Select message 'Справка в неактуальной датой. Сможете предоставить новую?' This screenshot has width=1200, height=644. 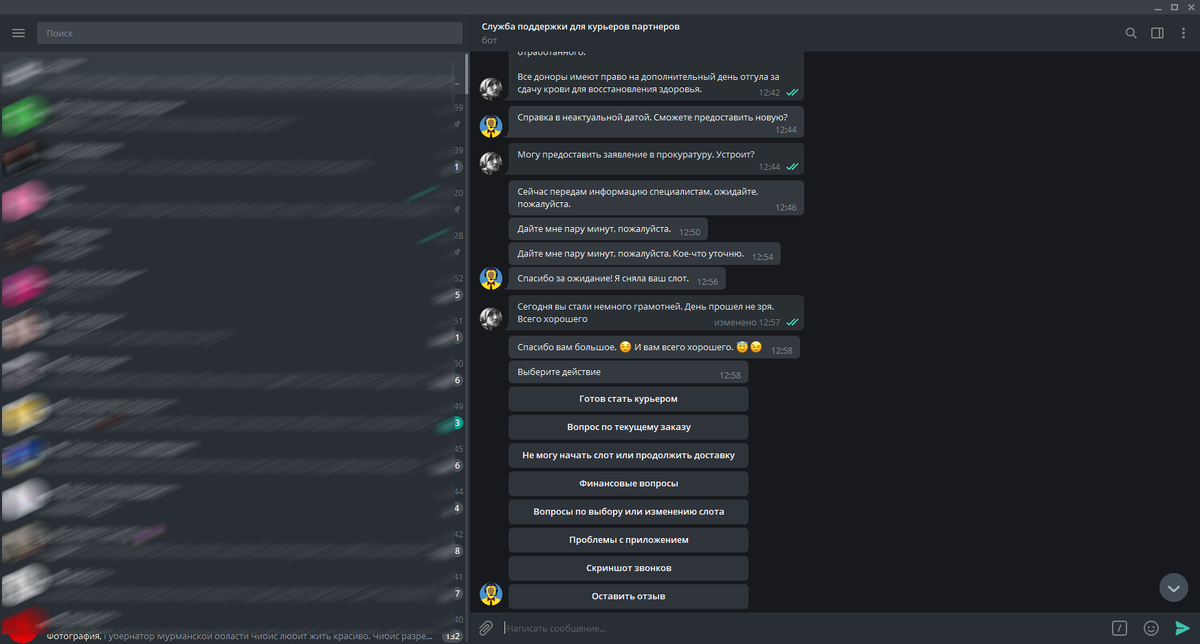pos(656,122)
